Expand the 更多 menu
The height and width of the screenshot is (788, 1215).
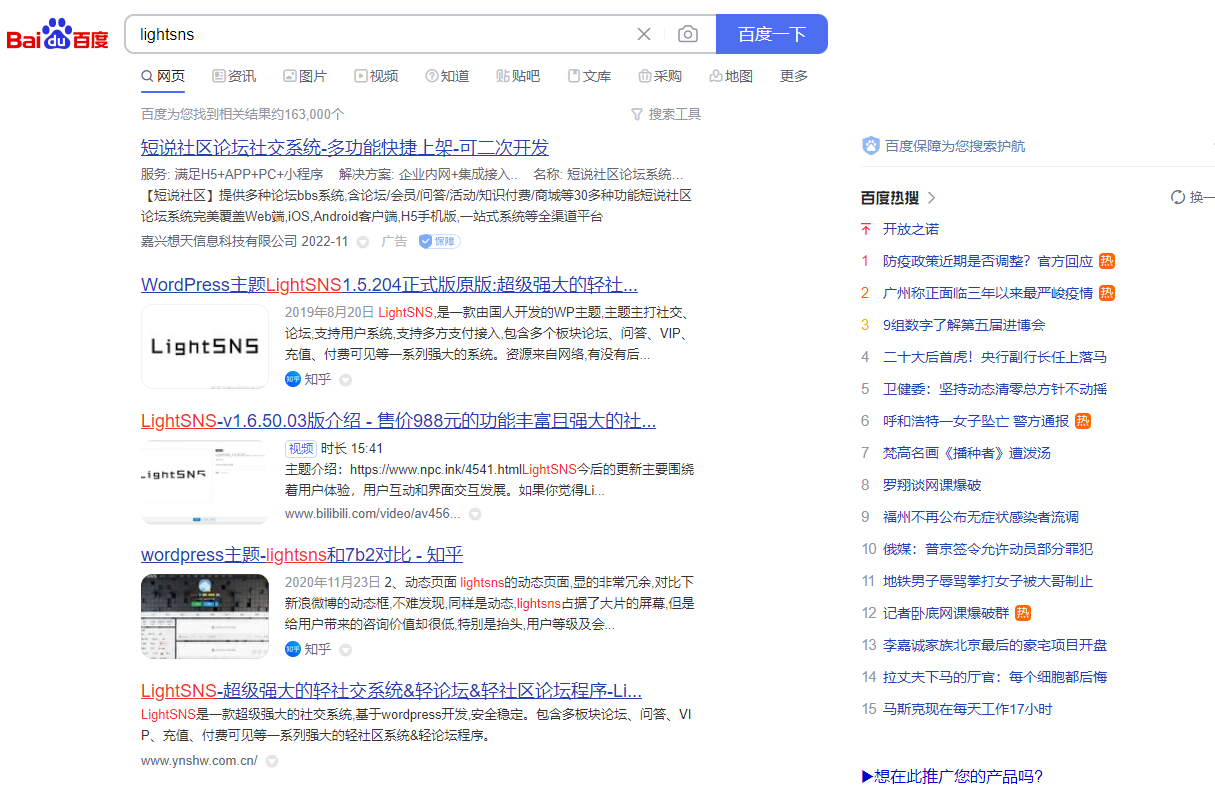[x=794, y=76]
